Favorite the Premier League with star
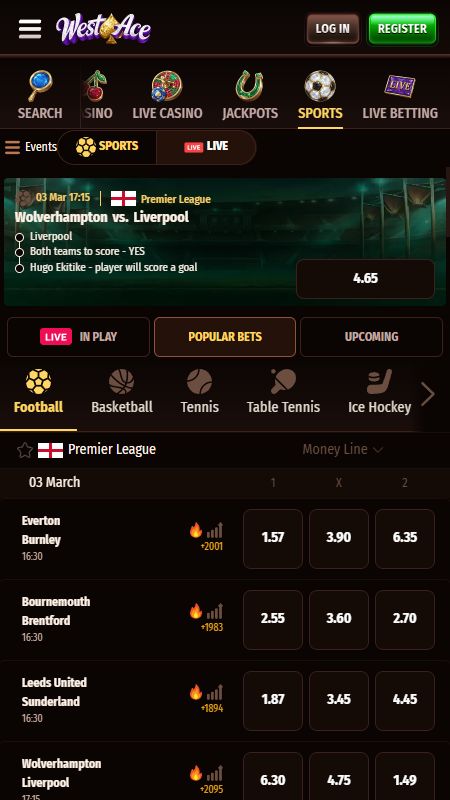The height and width of the screenshot is (800, 450). click(24, 450)
